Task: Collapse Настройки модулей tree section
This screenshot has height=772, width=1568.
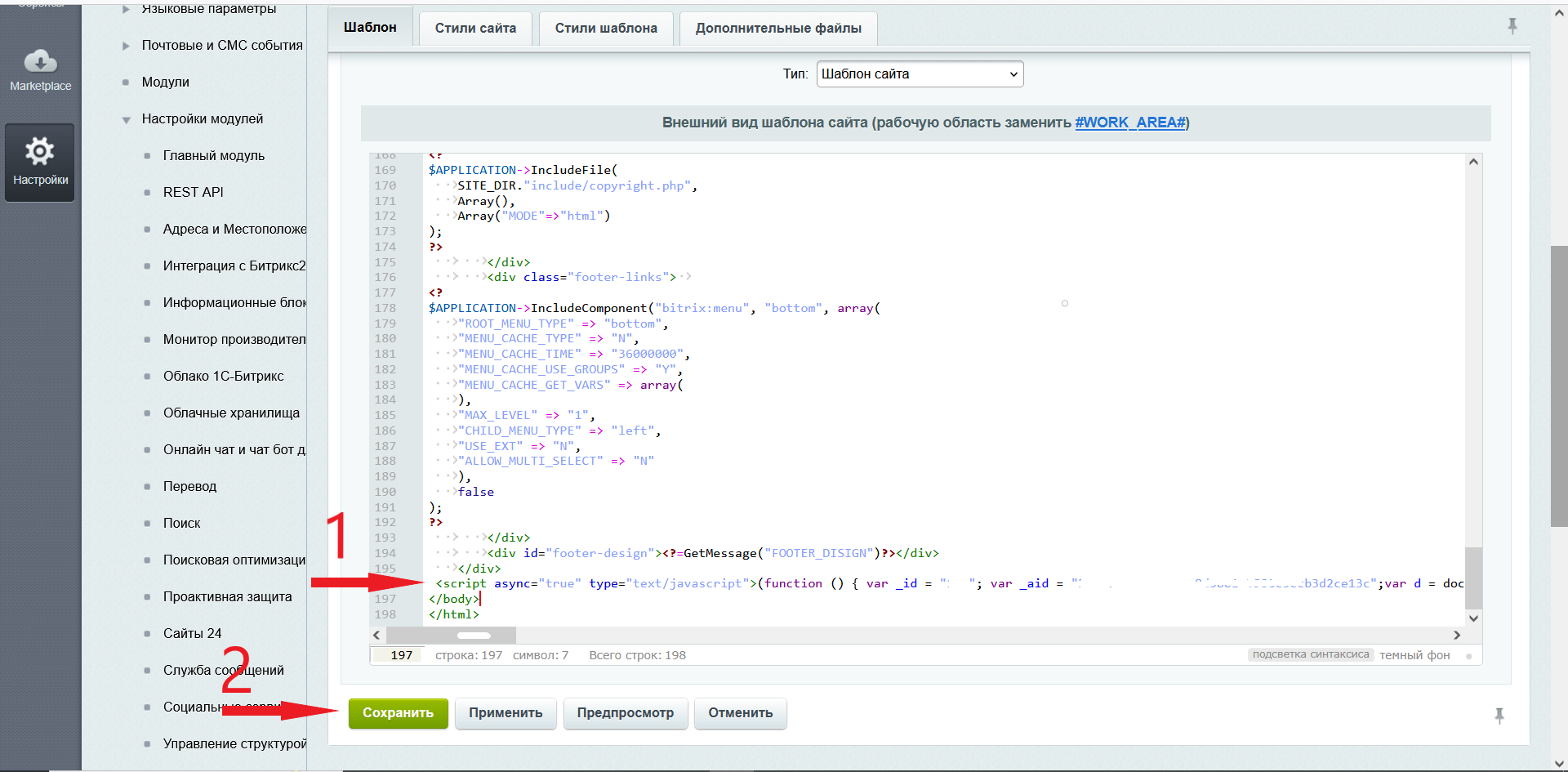Action: pyautogui.click(x=127, y=119)
